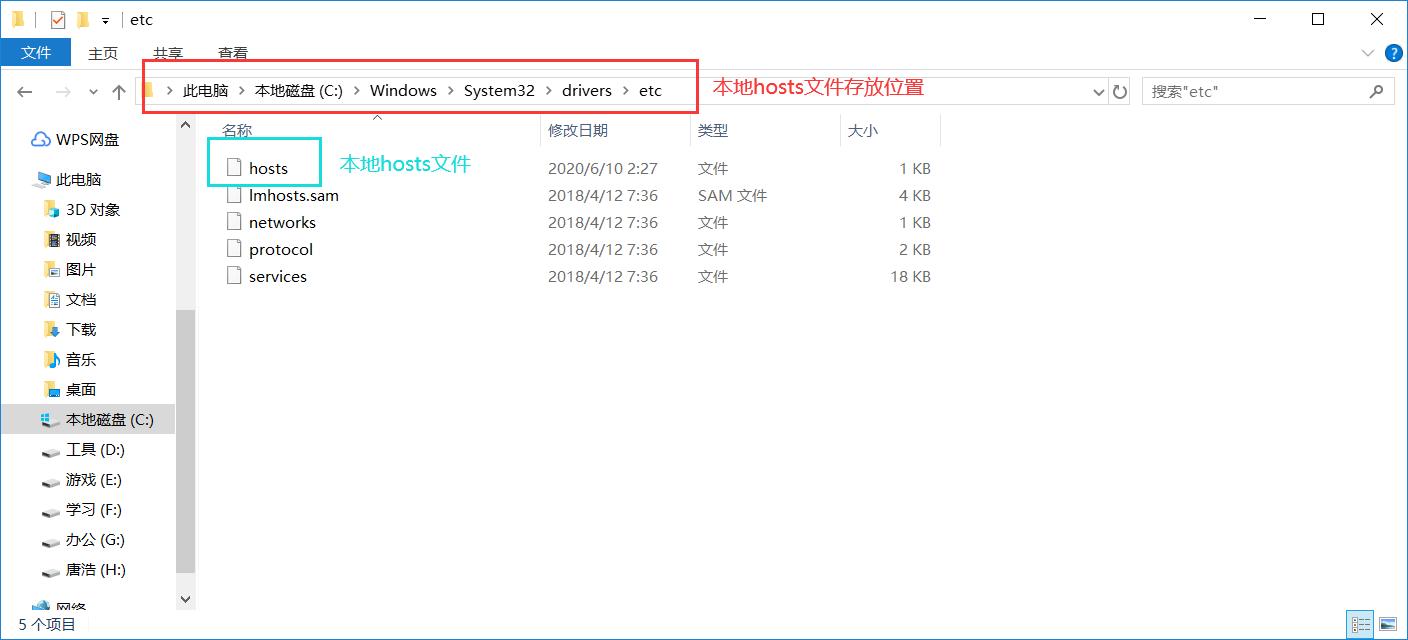This screenshot has height=640, width=1408.
Task: Click System32 in the breadcrumb path
Action: tap(498, 90)
